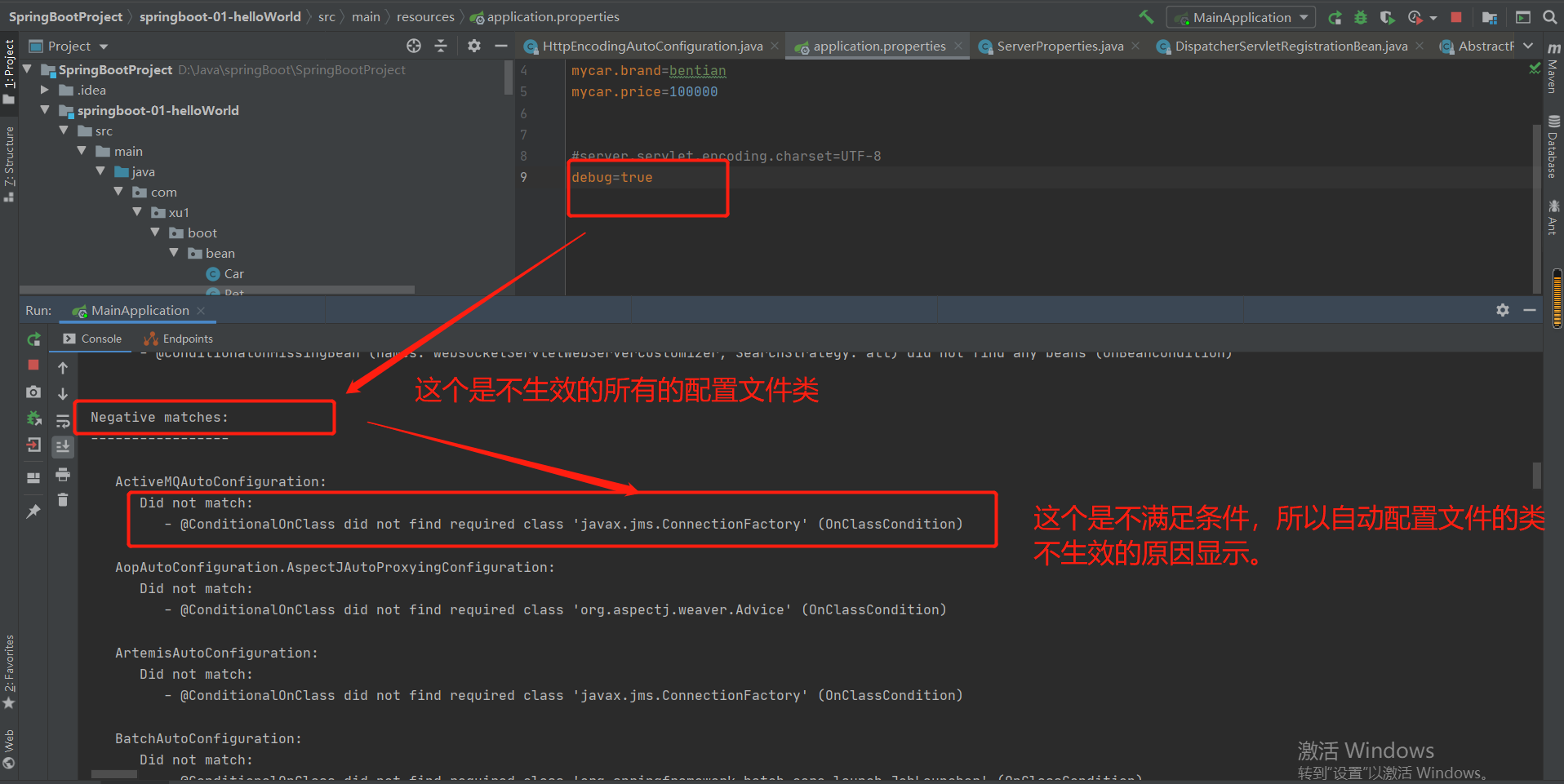Click the thread dump camera icon
Viewport: 1564px width, 784px height.
[x=33, y=392]
